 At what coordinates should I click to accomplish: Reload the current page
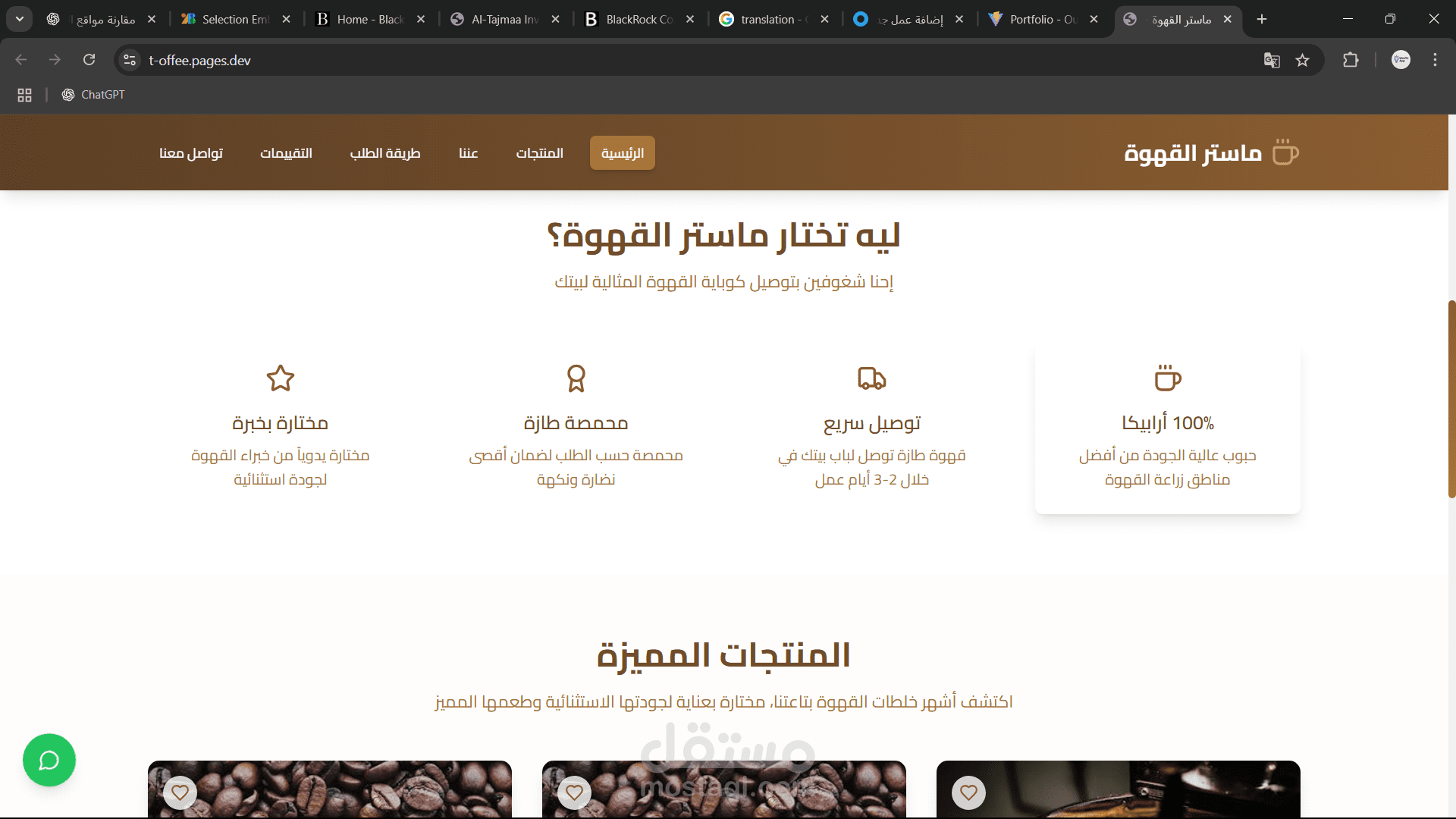pyautogui.click(x=89, y=60)
